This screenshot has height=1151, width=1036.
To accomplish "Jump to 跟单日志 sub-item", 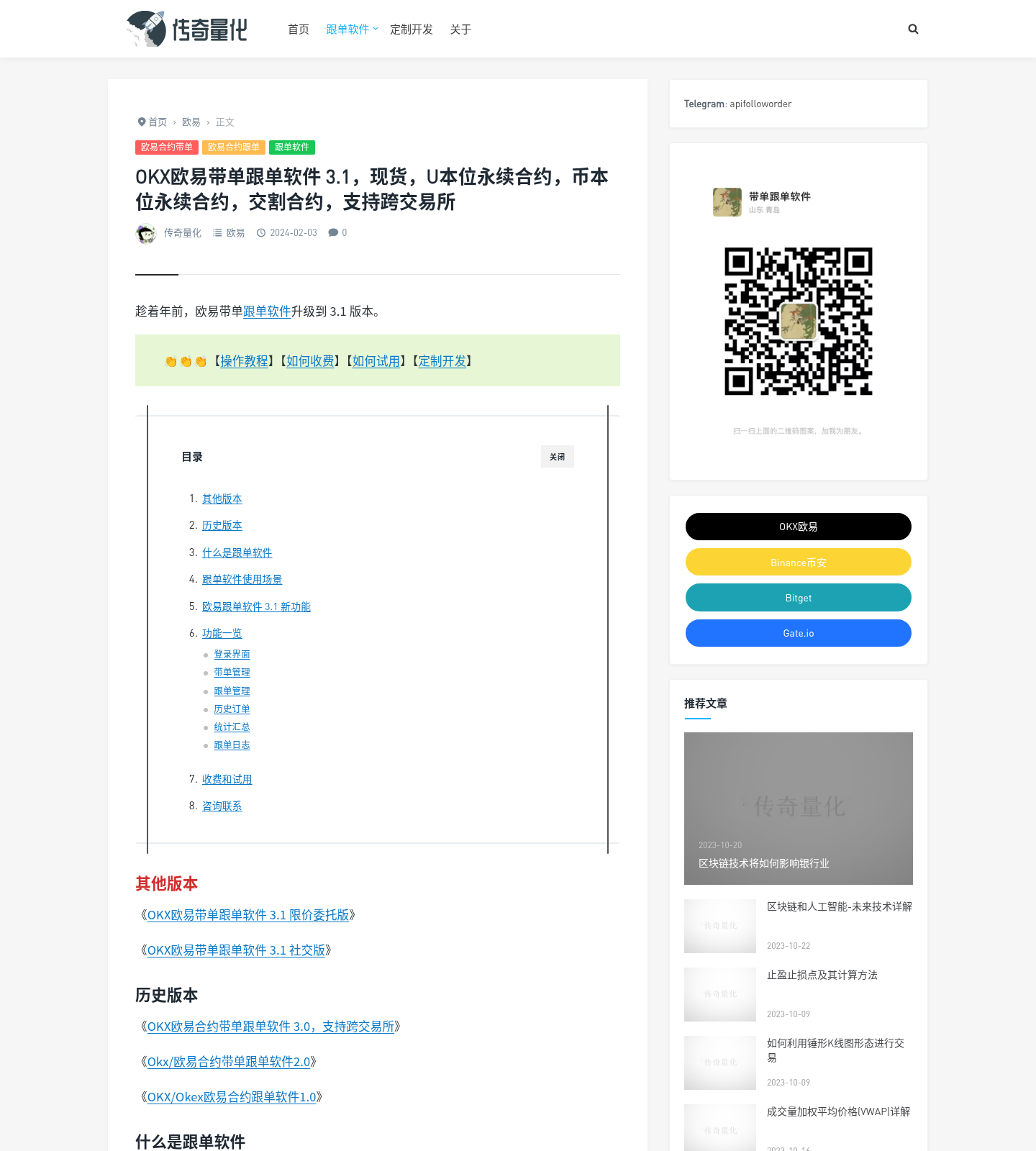I will click(x=232, y=745).
